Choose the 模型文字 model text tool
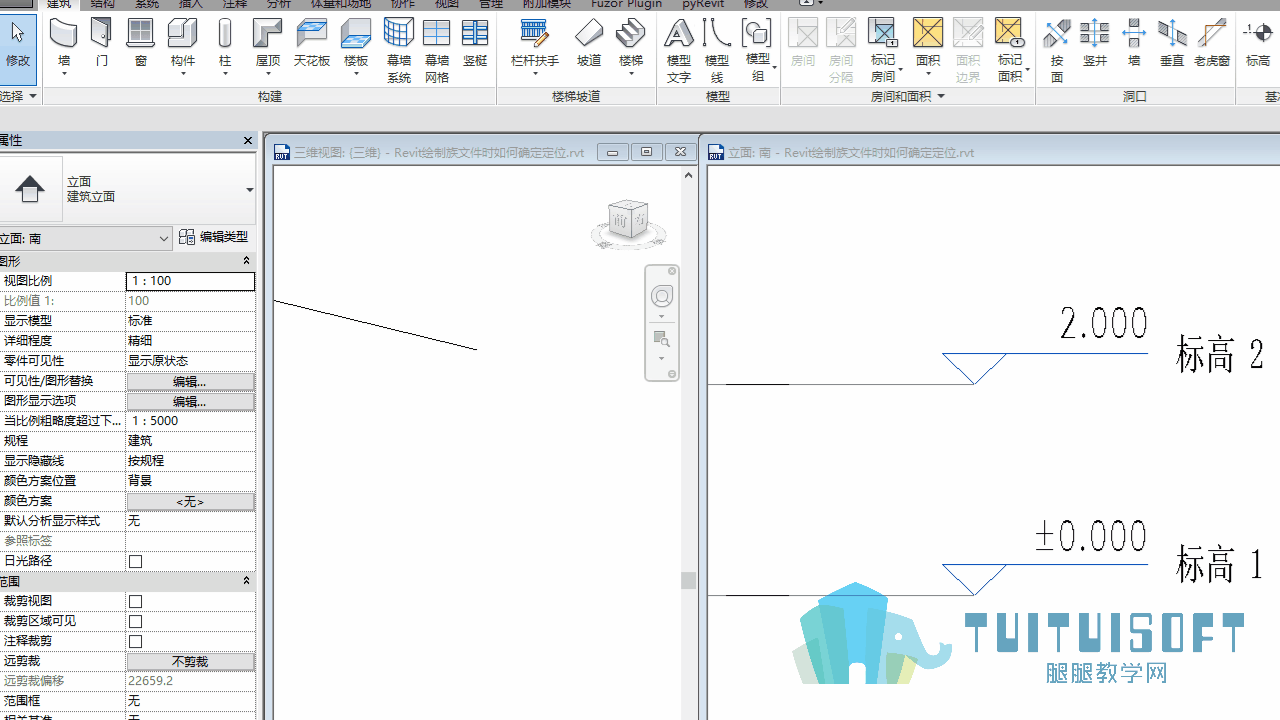 click(679, 50)
